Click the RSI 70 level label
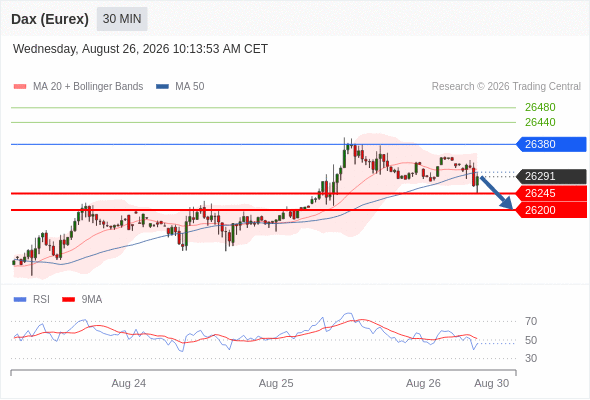Viewport: 590px width, 400px height. pos(531,321)
